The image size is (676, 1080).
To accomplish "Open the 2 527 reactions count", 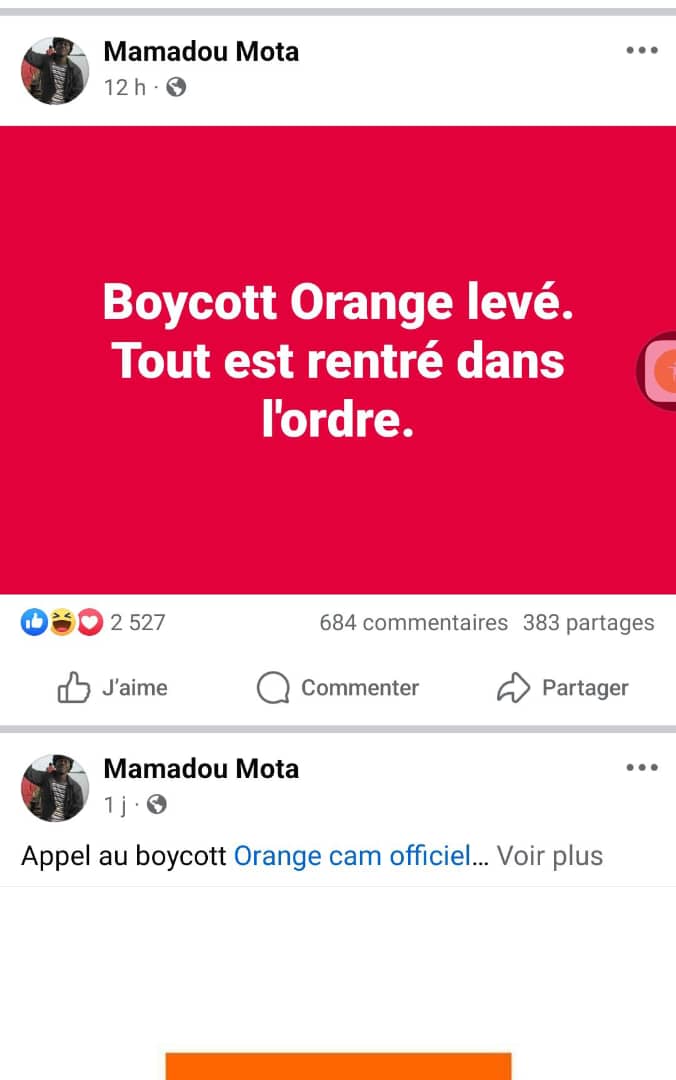I will pyautogui.click(x=137, y=623).
